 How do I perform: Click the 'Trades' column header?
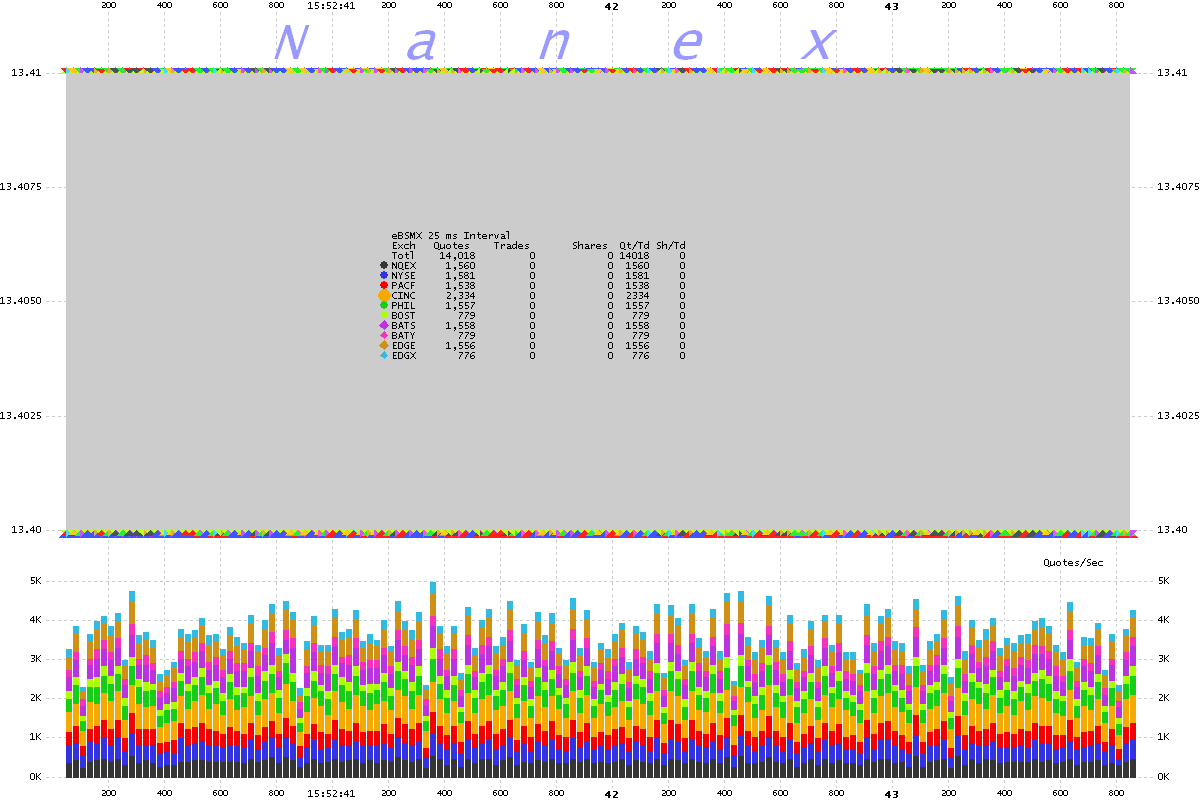tap(511, 245)
